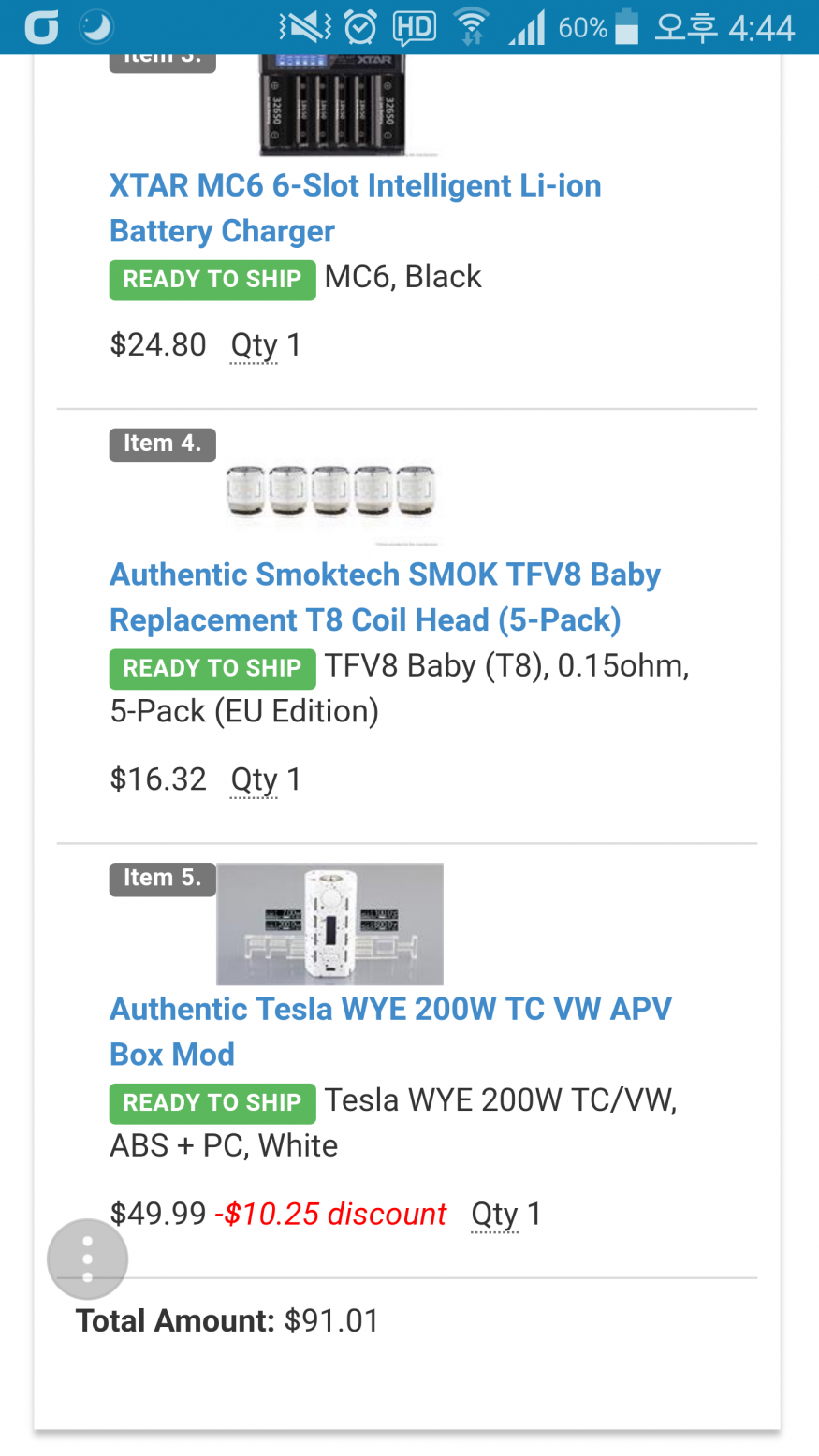Tap Qty label for the coil heads

(x=254, y=779)
